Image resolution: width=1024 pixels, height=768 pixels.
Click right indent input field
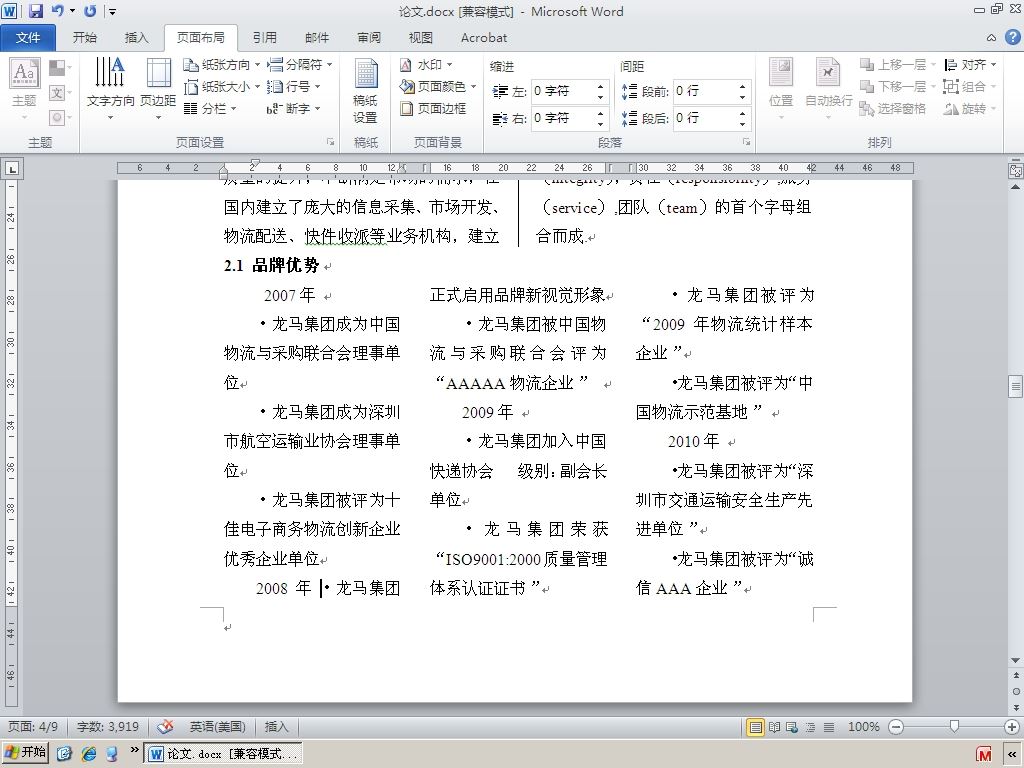[x=563, y=118]
